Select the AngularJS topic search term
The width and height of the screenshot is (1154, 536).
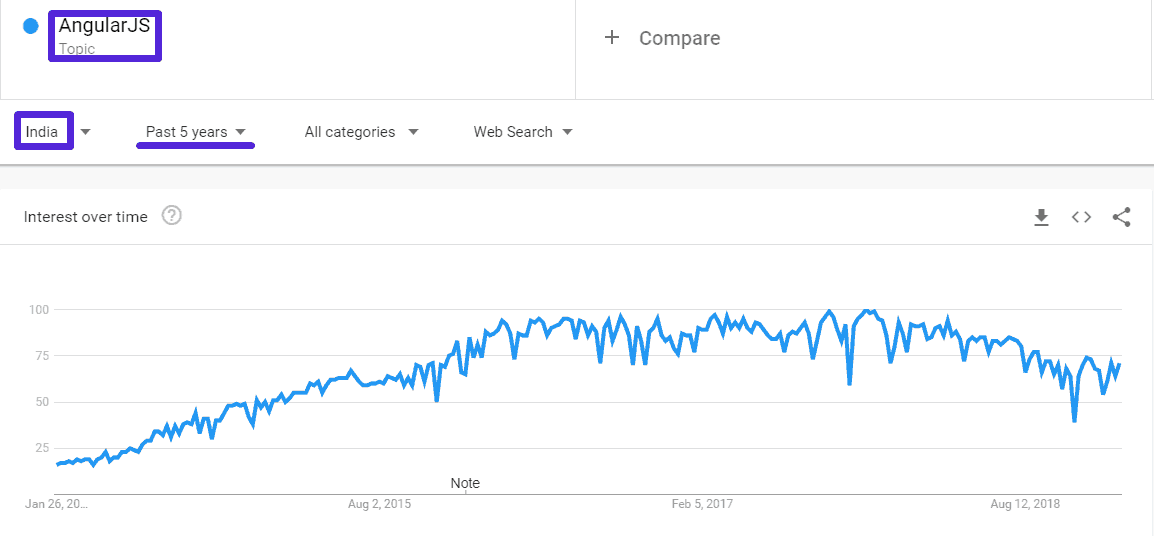click(104, 27)
